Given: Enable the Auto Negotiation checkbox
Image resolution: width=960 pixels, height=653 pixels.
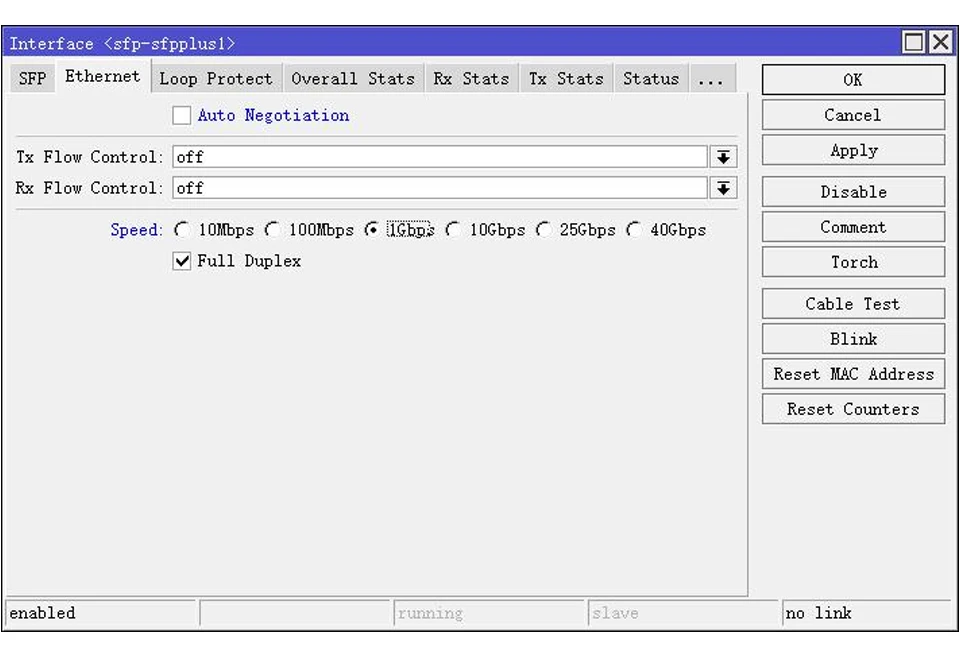Looking at the screenshot, I should [x=181, y=115].
